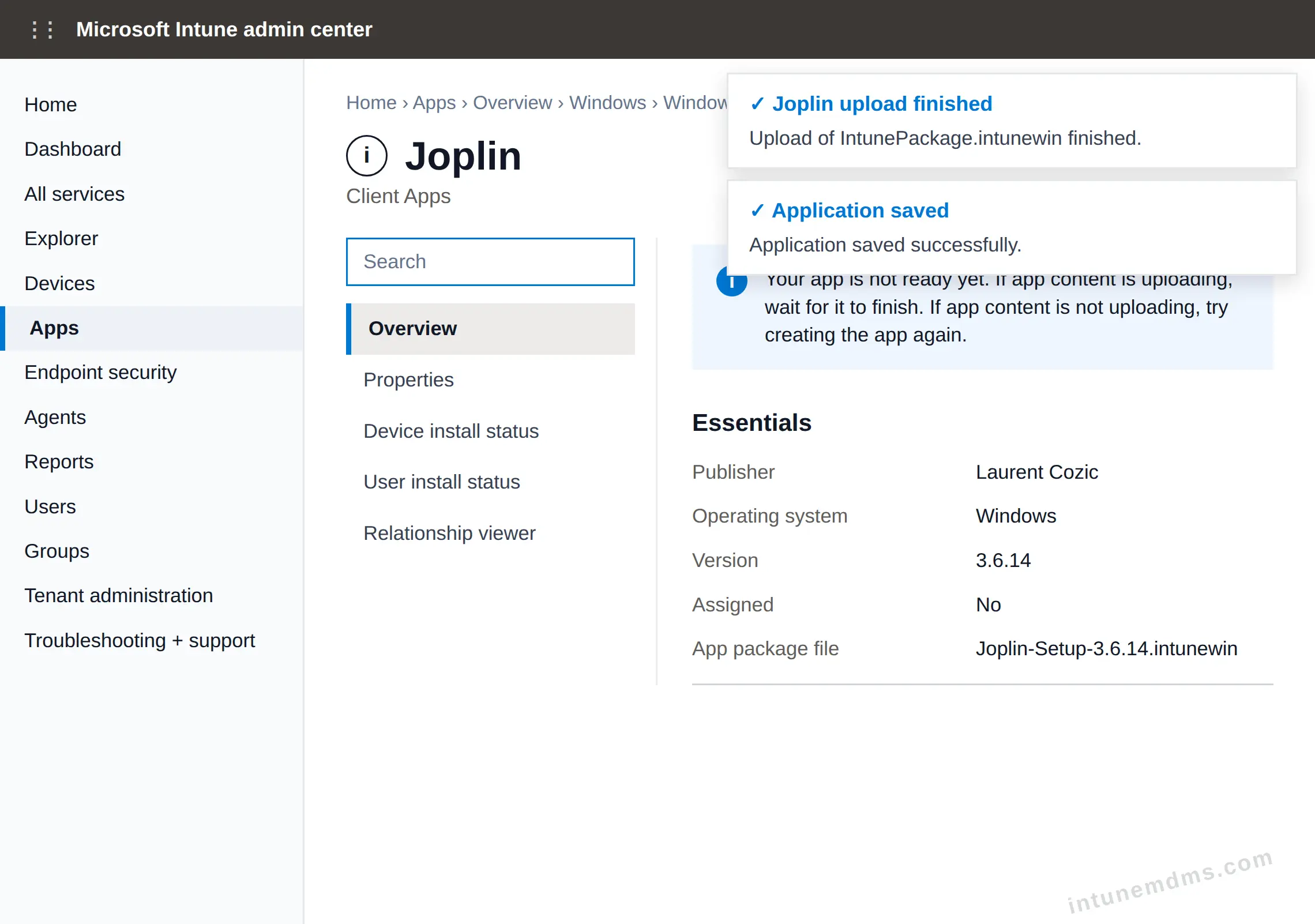Click the Essentials section heading
The width and height of the screenshot is (1315, 924).
752,423
